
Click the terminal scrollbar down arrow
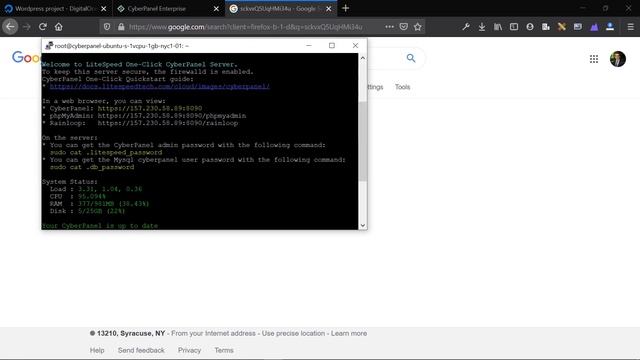pyautogui.click(x=362, y=225)
